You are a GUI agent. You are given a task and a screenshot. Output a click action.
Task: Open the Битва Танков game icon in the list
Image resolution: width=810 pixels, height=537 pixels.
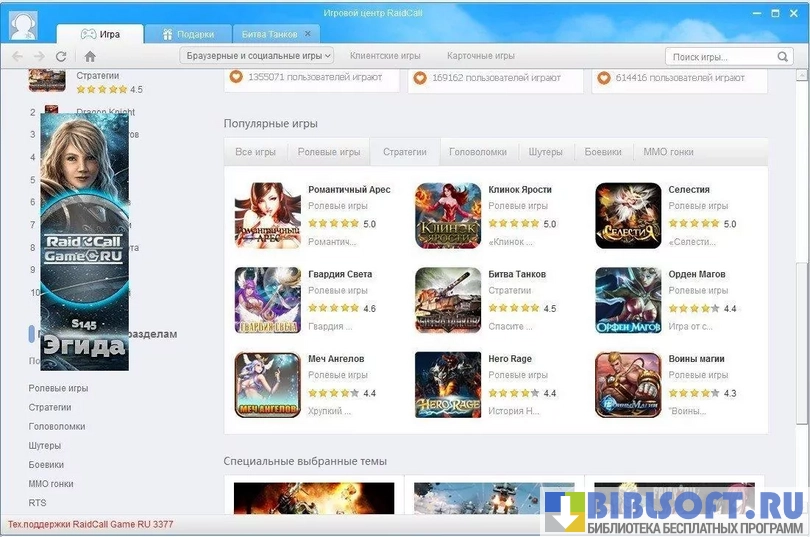click(x=448, y=300)
